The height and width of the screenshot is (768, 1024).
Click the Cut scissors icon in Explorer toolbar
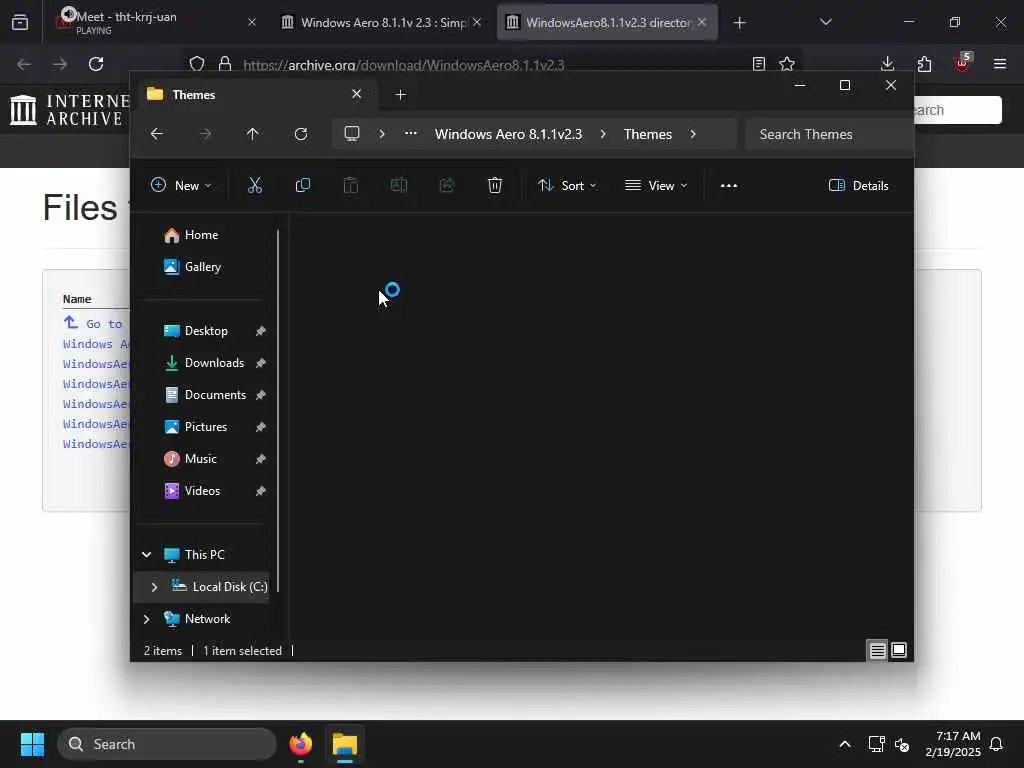pos(255,185)
